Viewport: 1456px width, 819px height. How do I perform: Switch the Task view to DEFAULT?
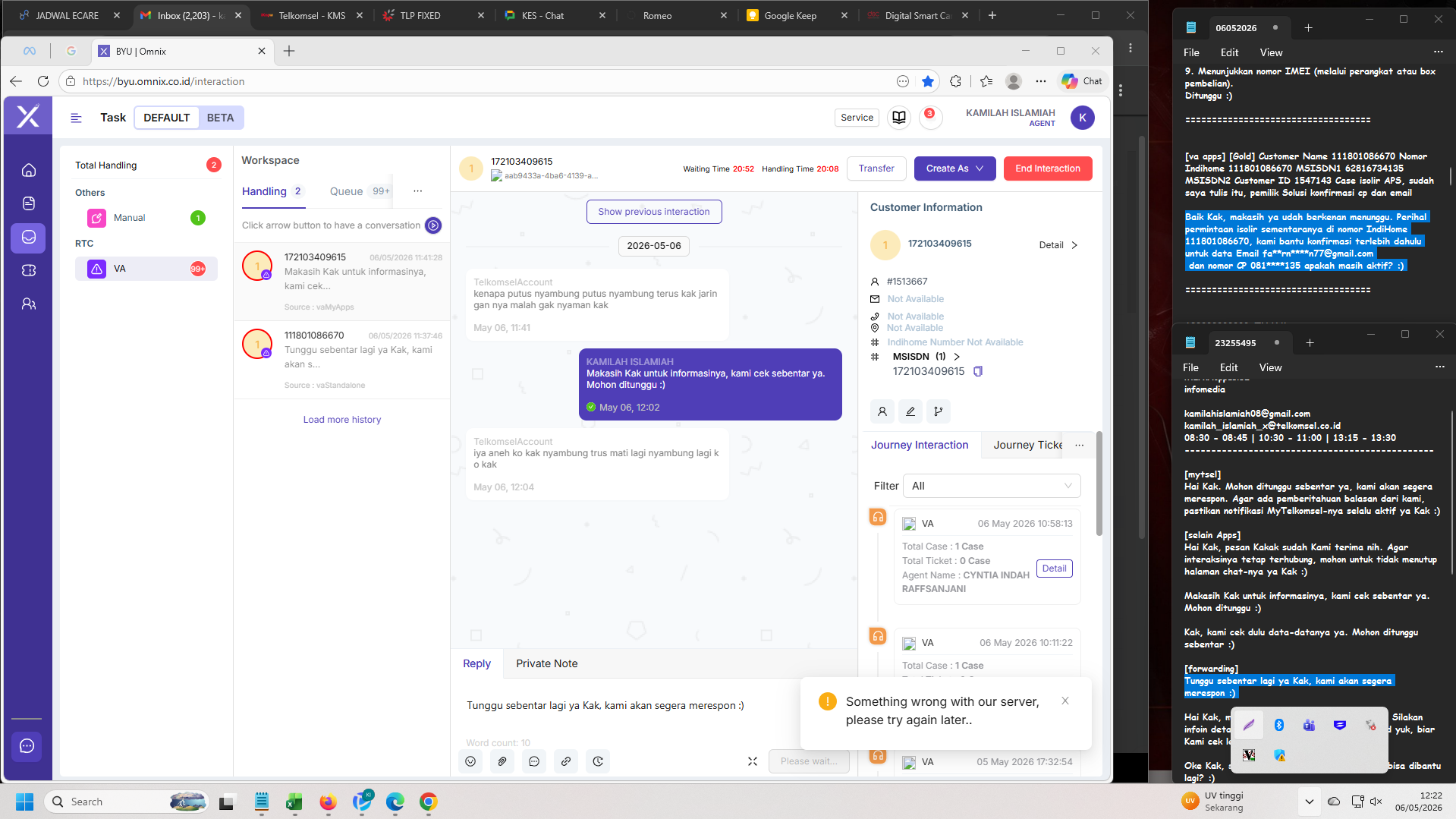click(x=167, y=118)
